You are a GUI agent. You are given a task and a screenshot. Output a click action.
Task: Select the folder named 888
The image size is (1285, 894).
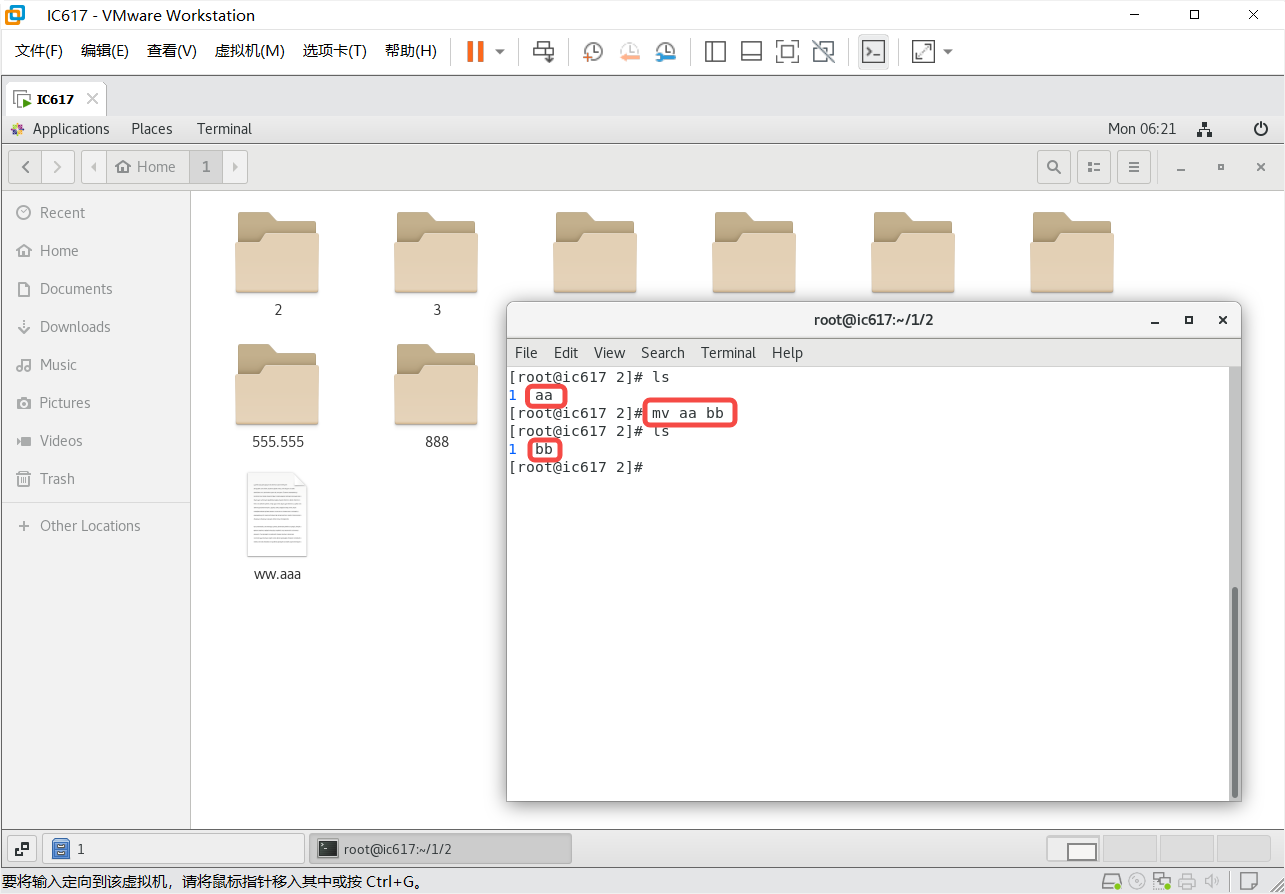(x=436, y=396)
